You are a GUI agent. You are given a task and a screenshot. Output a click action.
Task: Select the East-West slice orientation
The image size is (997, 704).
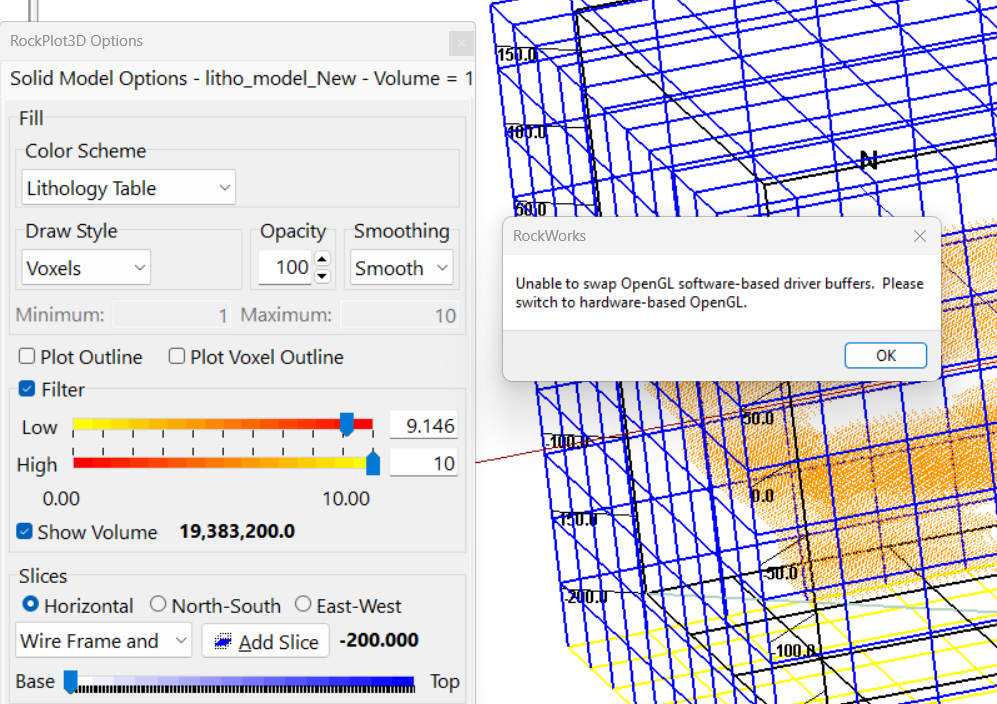pos(303,605)
